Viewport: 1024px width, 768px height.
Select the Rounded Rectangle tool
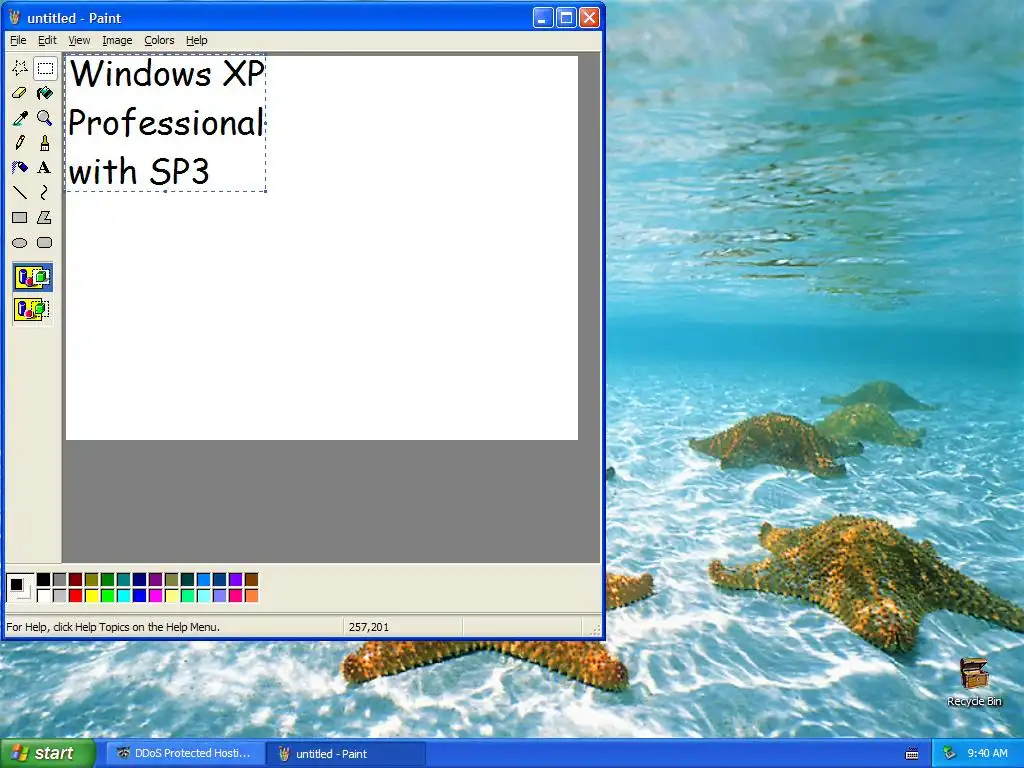(x=44, y=242)
